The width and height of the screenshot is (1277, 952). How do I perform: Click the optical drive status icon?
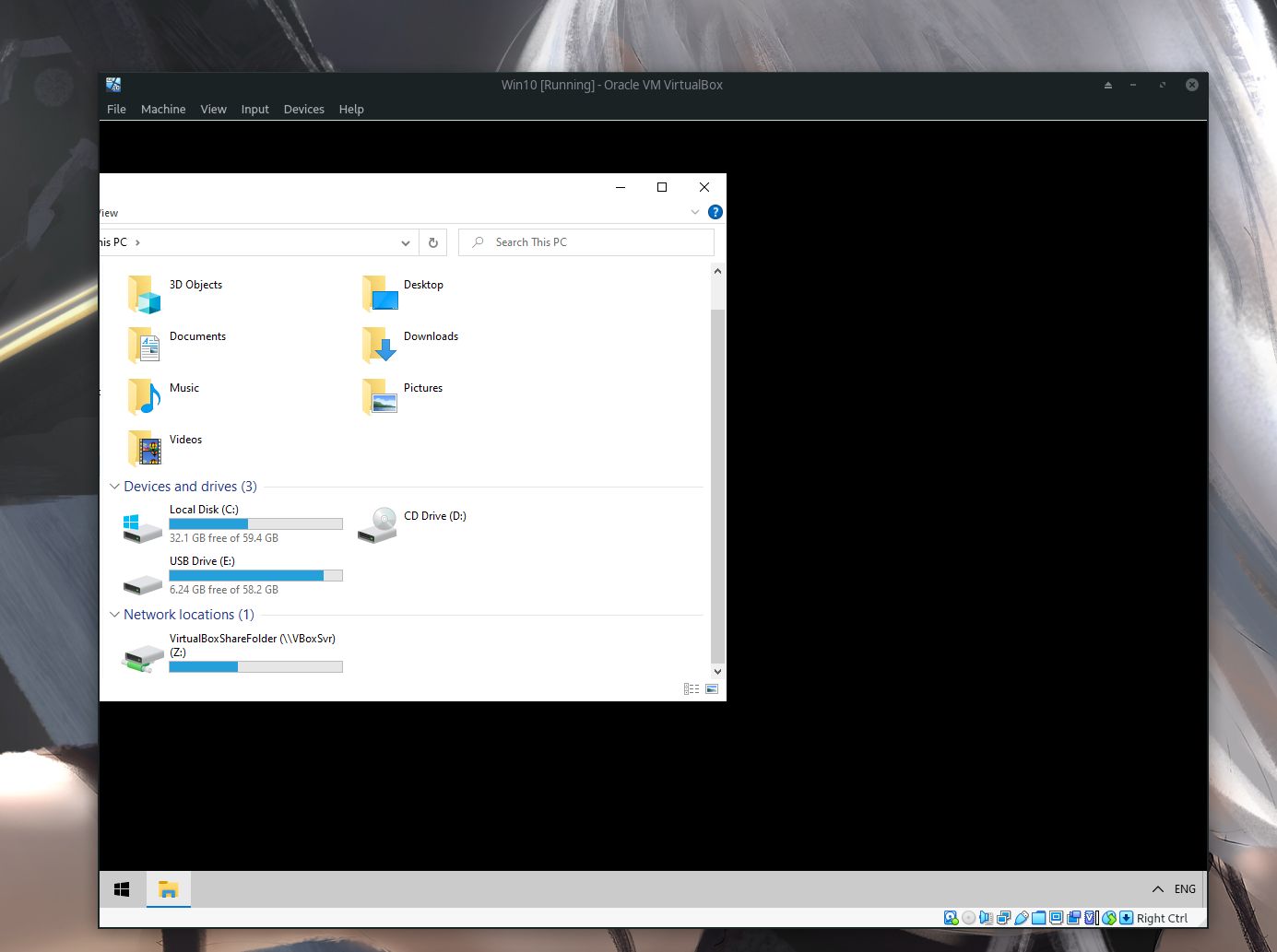968,917
